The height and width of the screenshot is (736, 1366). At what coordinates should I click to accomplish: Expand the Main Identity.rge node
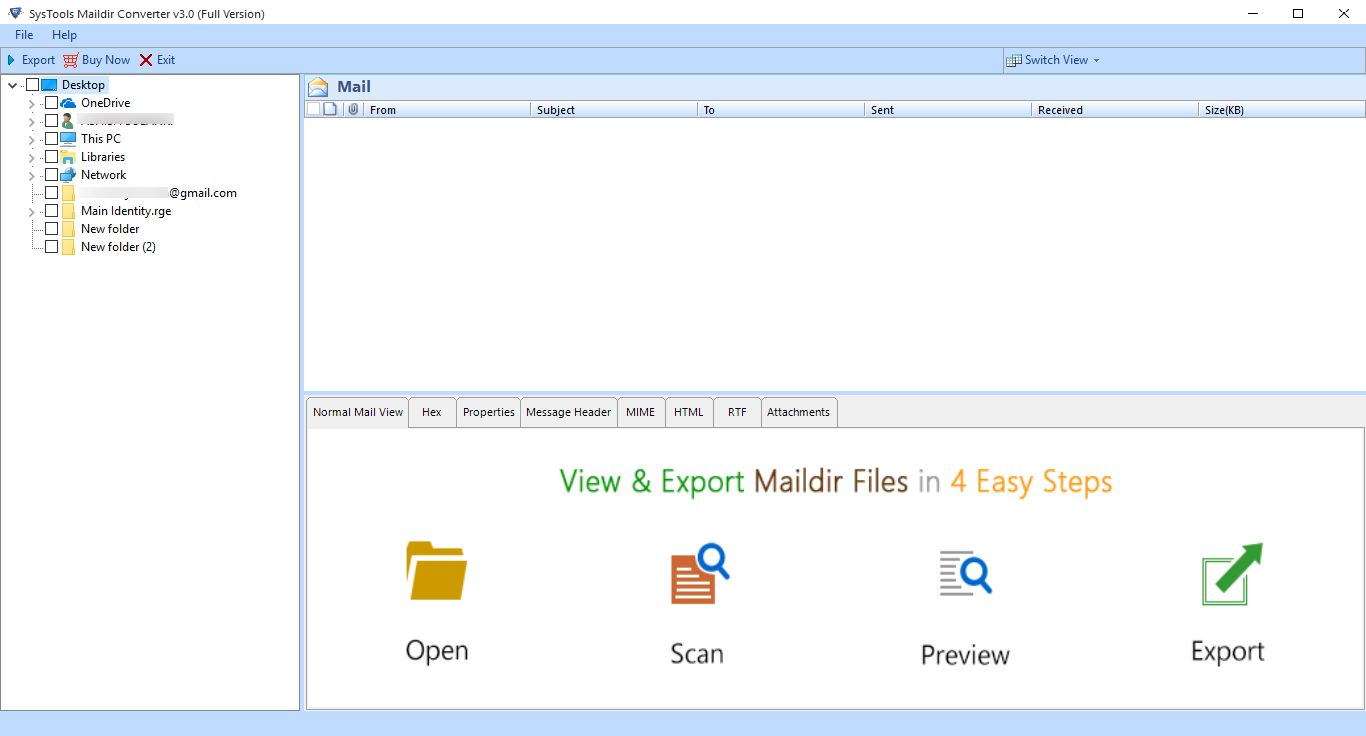pos(31,212)
